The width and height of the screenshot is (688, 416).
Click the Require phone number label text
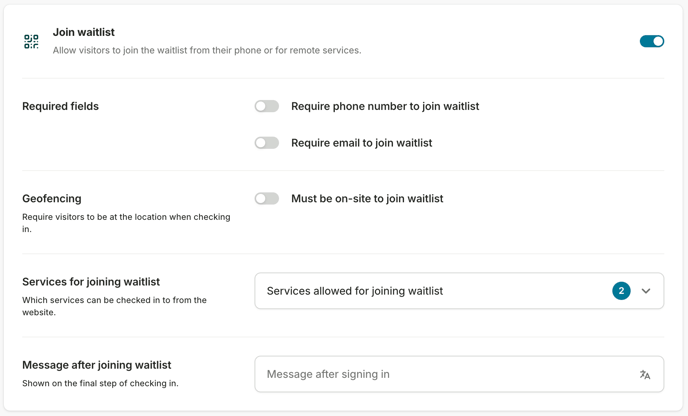(385, 106)
